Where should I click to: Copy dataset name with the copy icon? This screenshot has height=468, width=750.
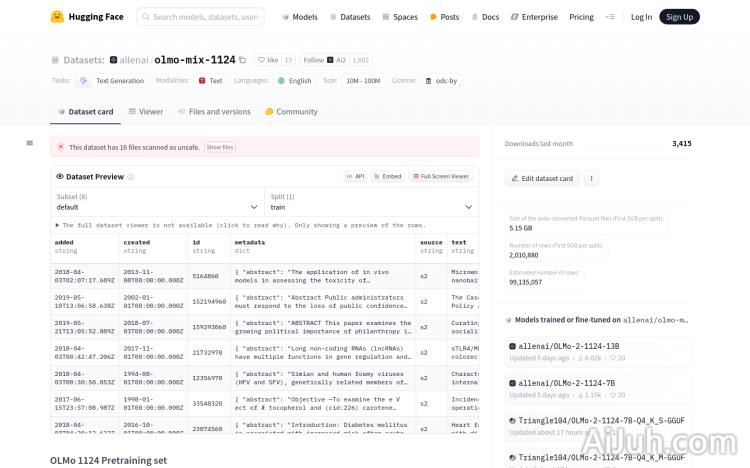coord(242,60)
